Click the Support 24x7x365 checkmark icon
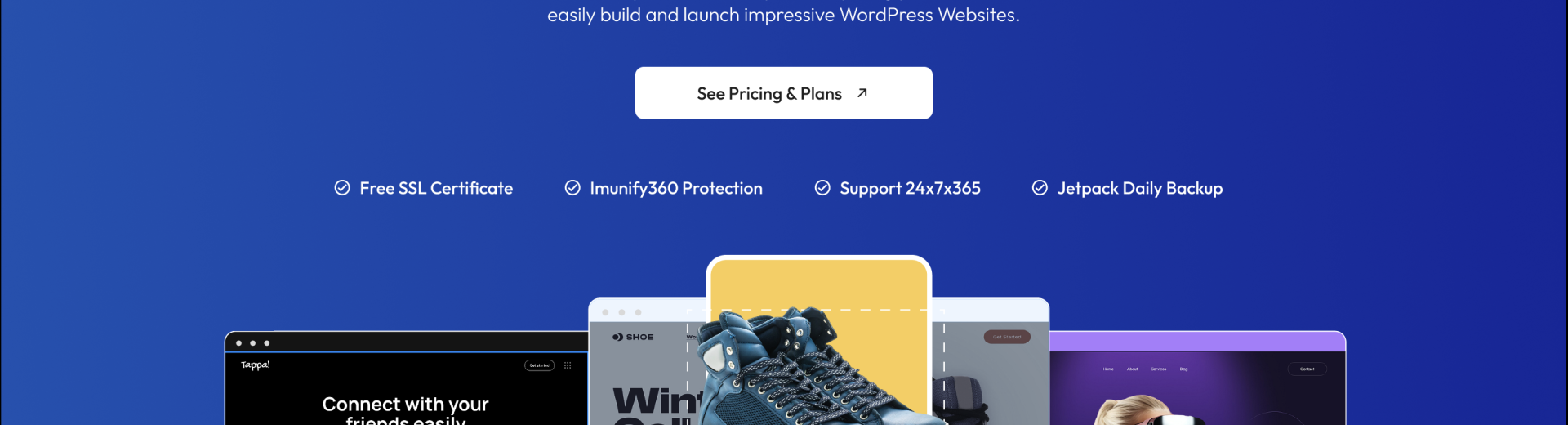Viewport: 1568px width, 425px height. [822, 188]
